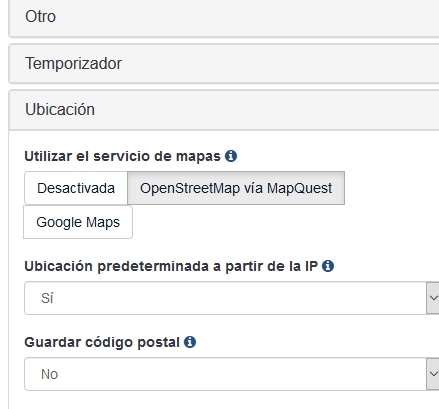Collapse the Ubicación settings panel

pyautogui.click(x=224, y=110)
